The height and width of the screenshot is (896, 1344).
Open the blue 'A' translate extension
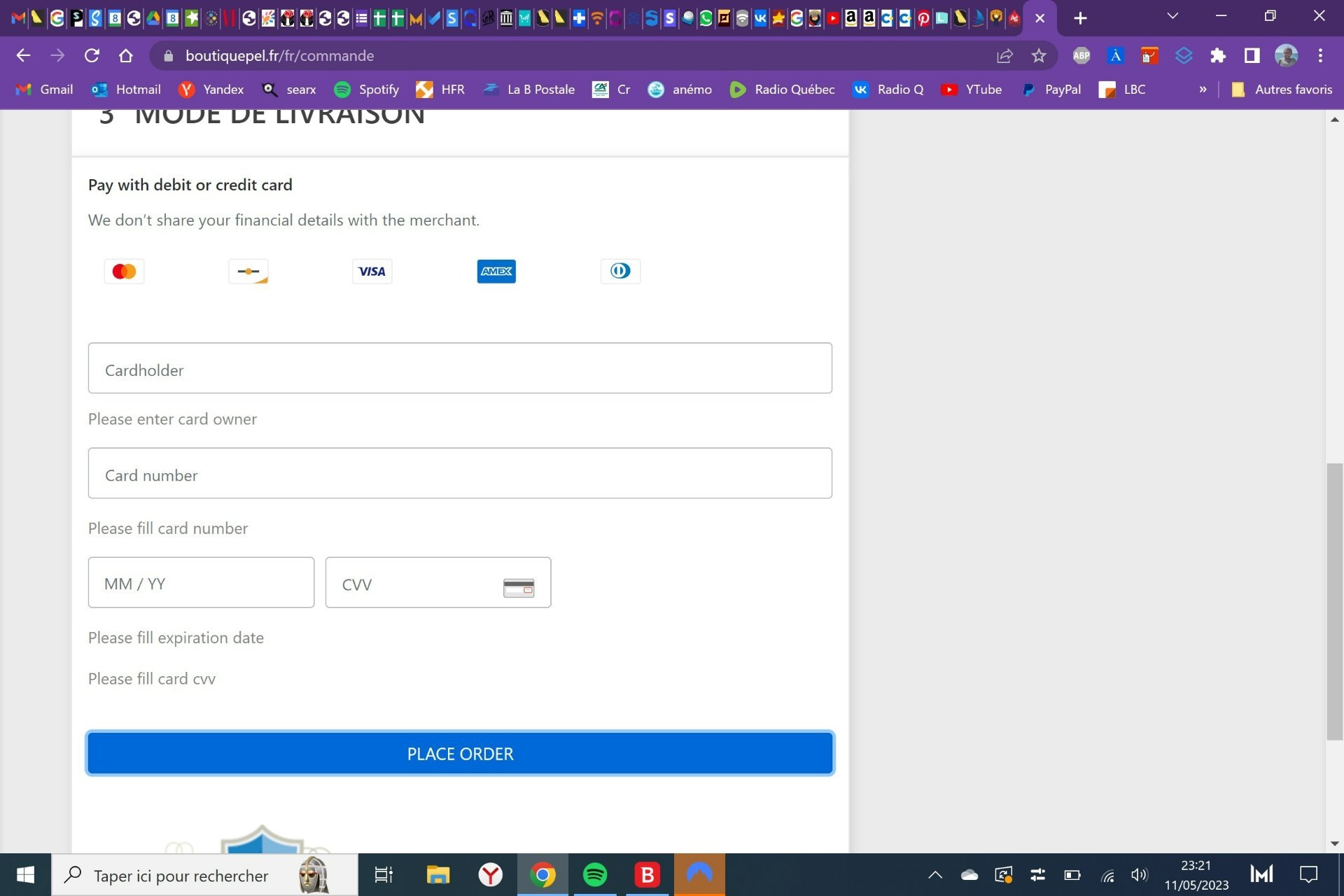tap(1116, 55)
